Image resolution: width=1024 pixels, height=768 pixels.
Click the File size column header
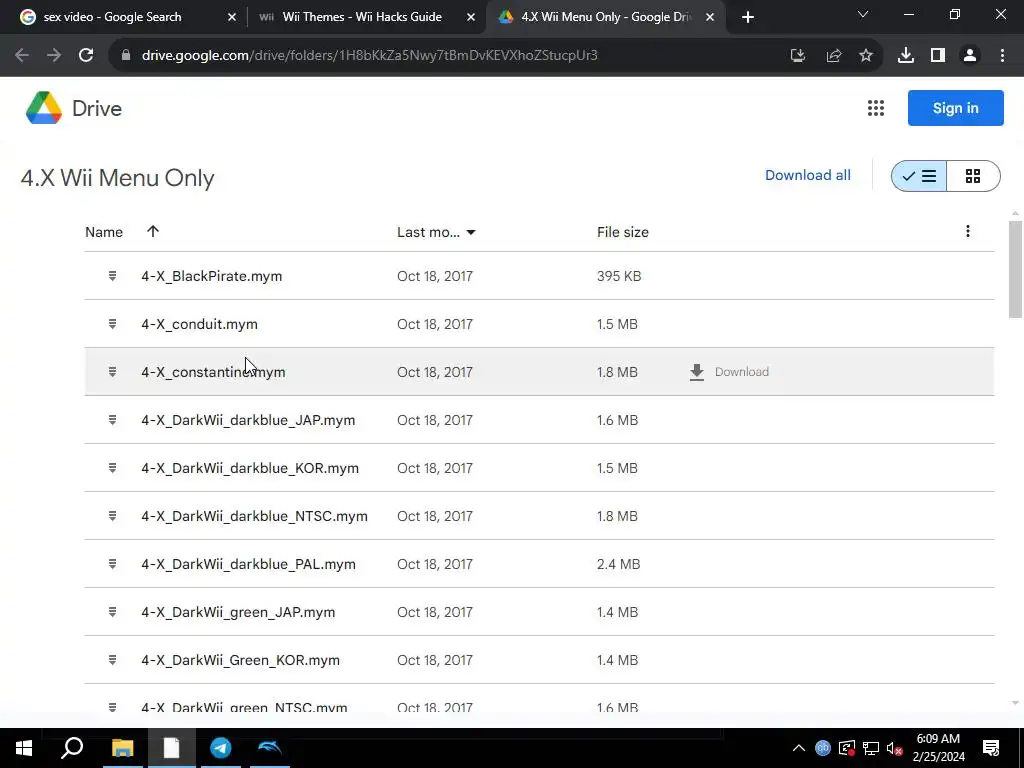(x=622, y=232)
